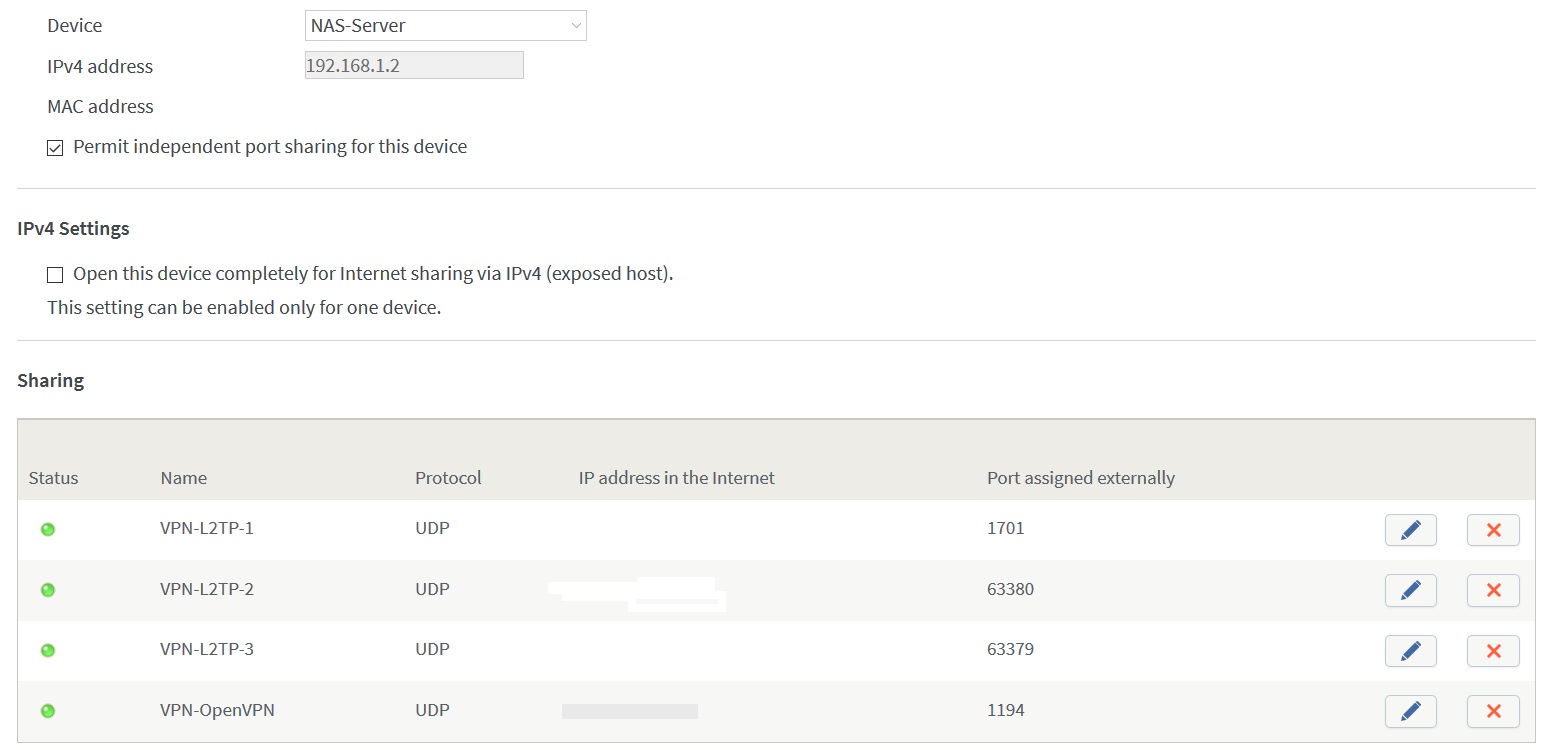Click the green status LED of VPN-OpenVPN
Viewport: 1543px width, 750px height.
point(47,711)
